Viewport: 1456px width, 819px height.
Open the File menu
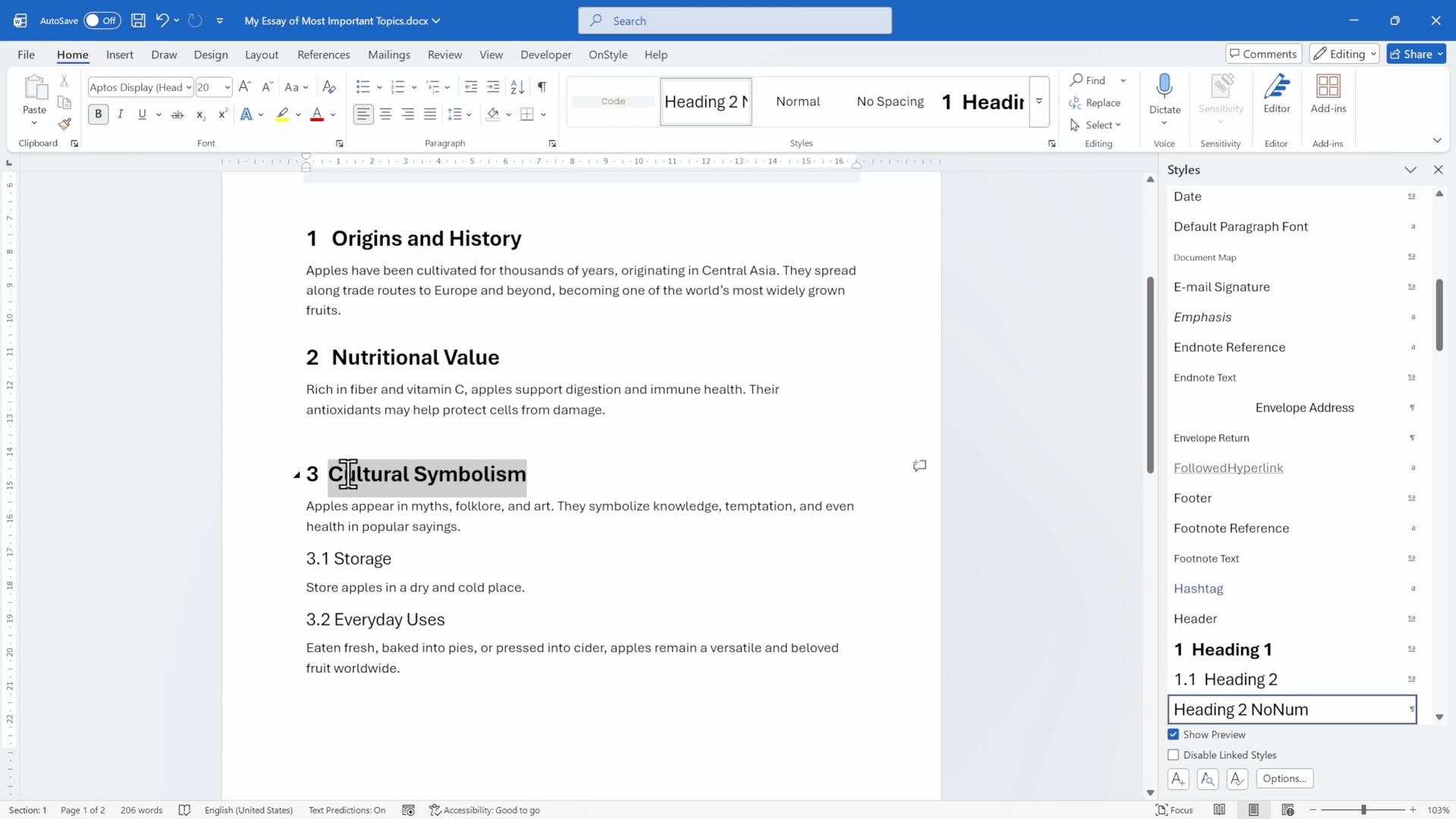pyautogui.click(x=26, y=55)
